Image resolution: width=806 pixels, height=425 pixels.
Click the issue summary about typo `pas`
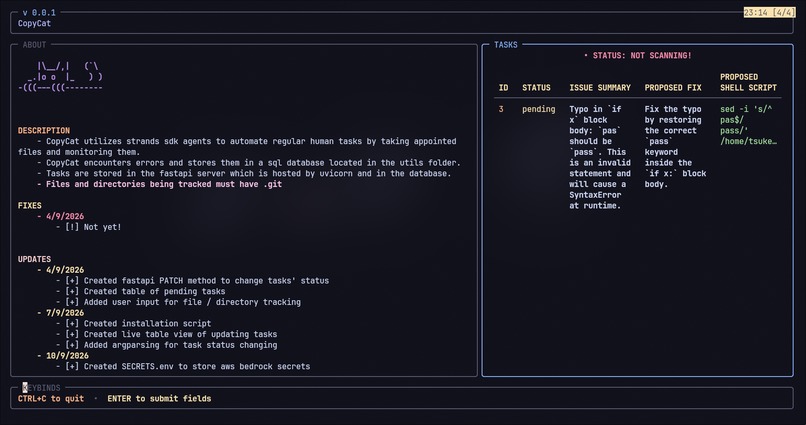click(600, 157)
